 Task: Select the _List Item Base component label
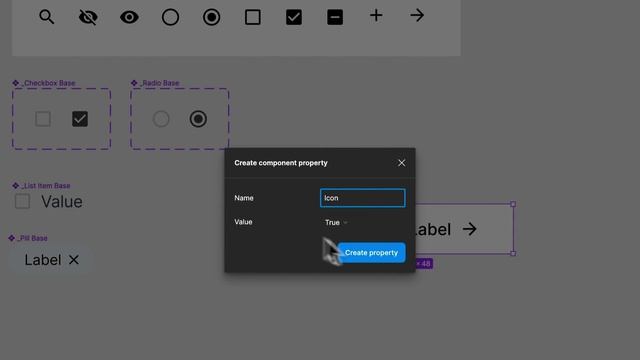point(46,186)
